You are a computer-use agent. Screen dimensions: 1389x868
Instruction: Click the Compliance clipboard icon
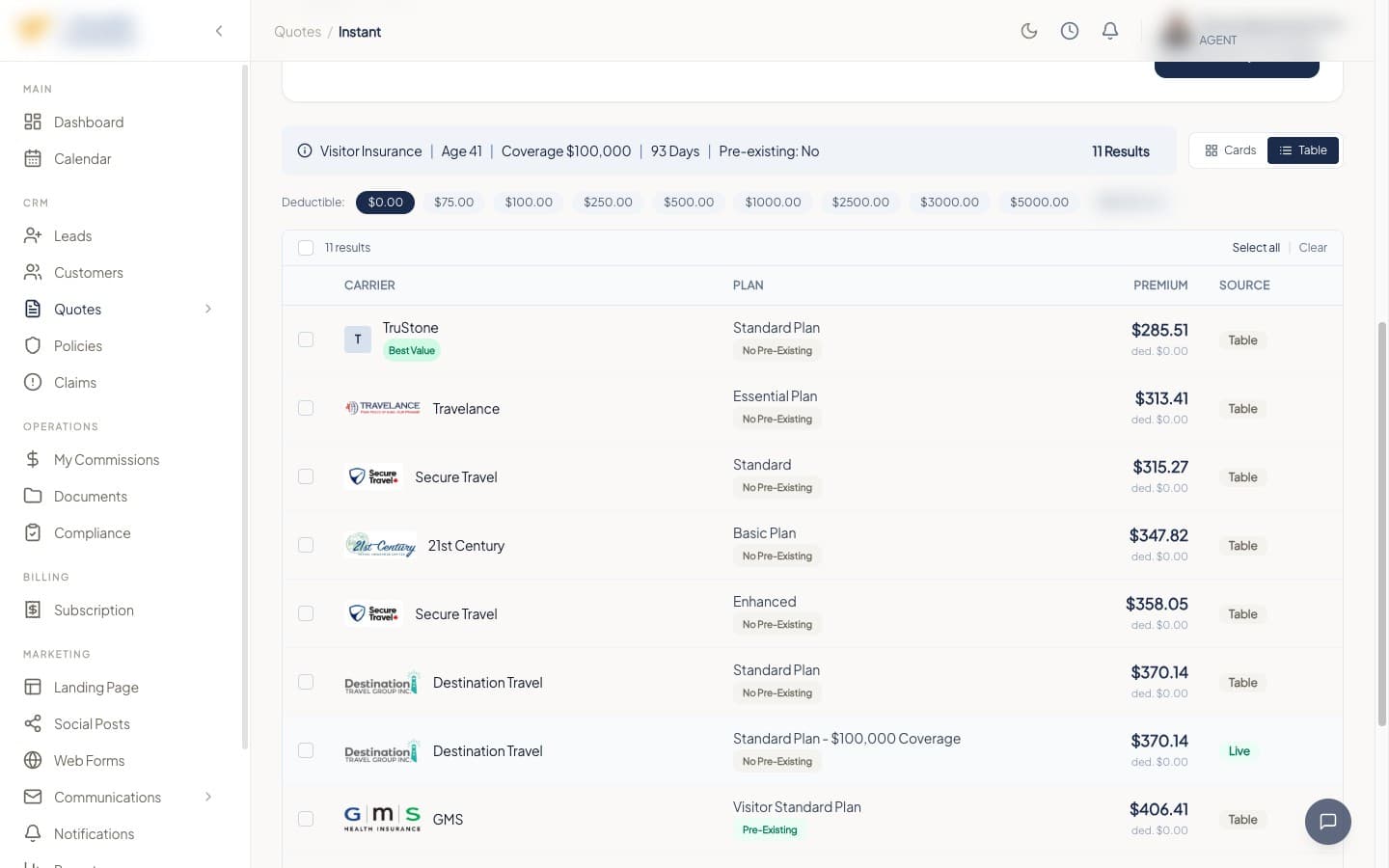click(33, 532)
